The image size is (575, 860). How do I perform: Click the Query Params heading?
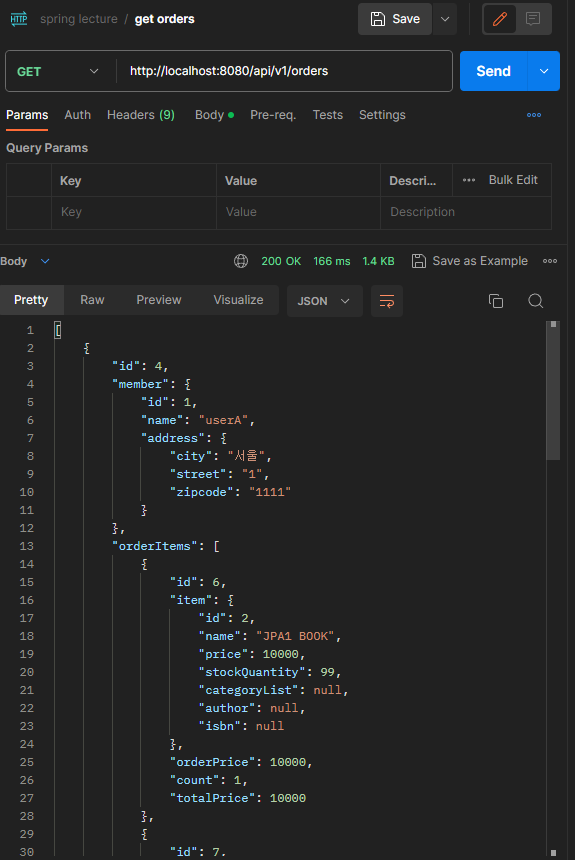(47, 148)
